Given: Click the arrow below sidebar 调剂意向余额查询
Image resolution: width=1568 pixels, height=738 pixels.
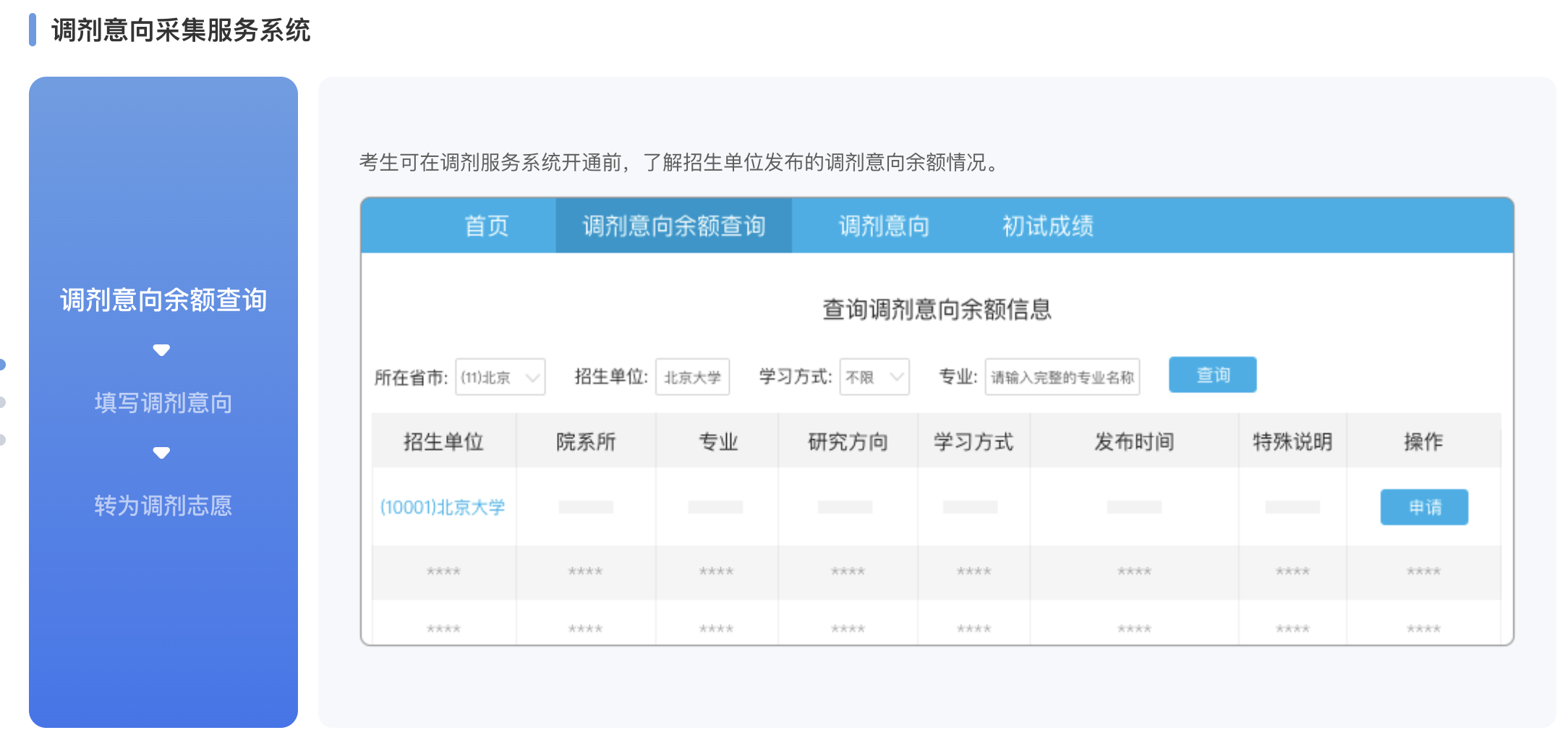Looking at the screenshot, I should [x=161, y=350].
